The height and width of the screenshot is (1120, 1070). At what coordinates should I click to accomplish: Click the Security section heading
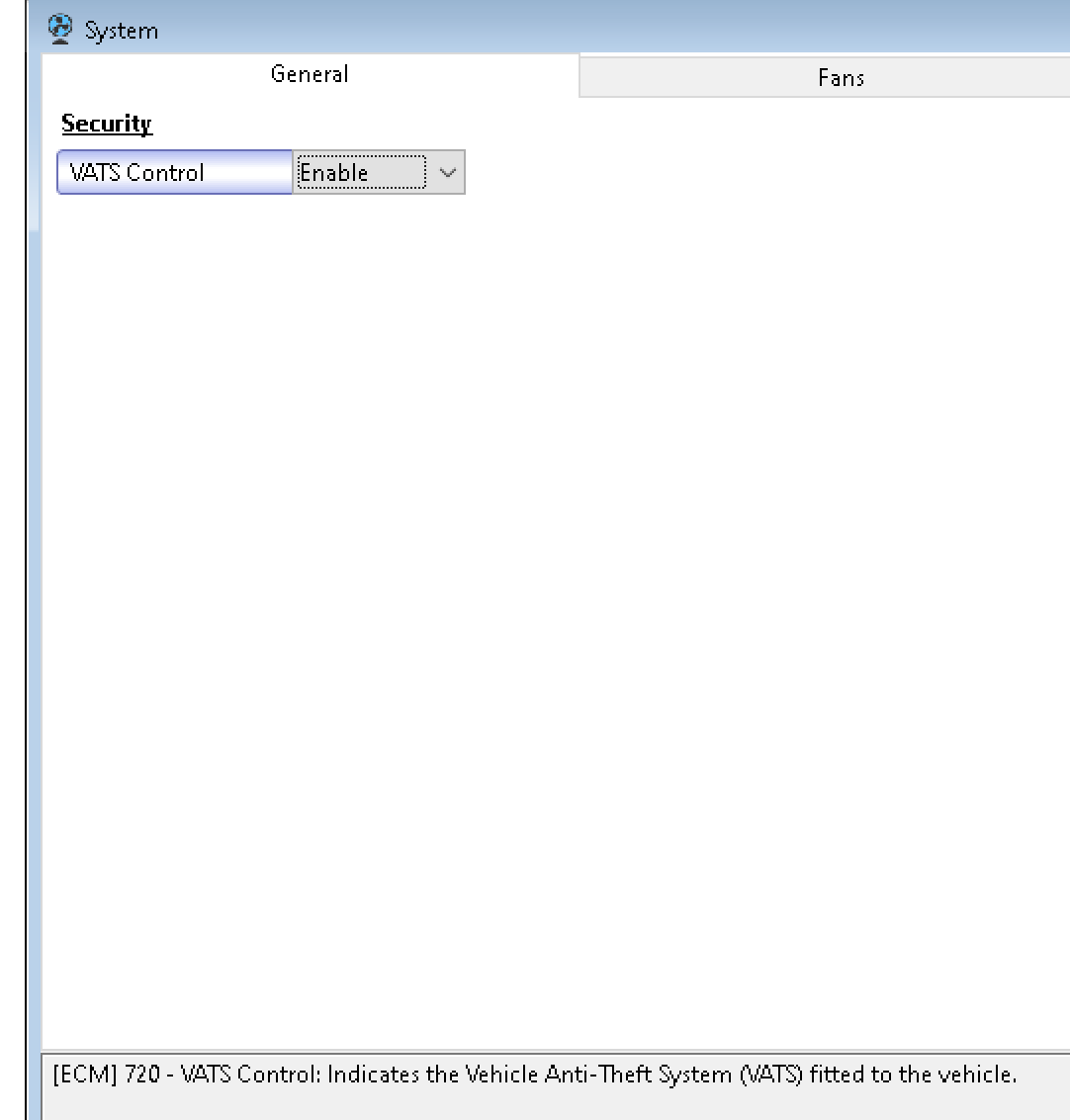point(107,124)
